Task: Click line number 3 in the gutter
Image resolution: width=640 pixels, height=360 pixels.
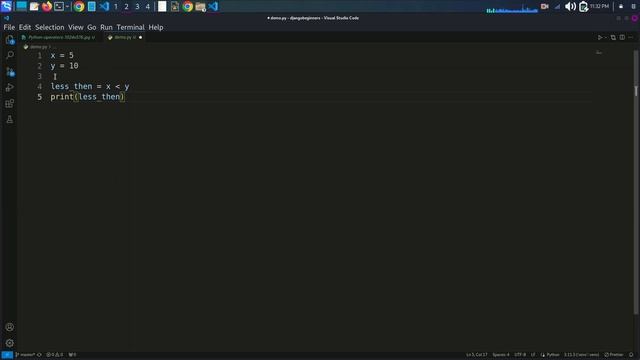Action: click(x=40, y=76)
